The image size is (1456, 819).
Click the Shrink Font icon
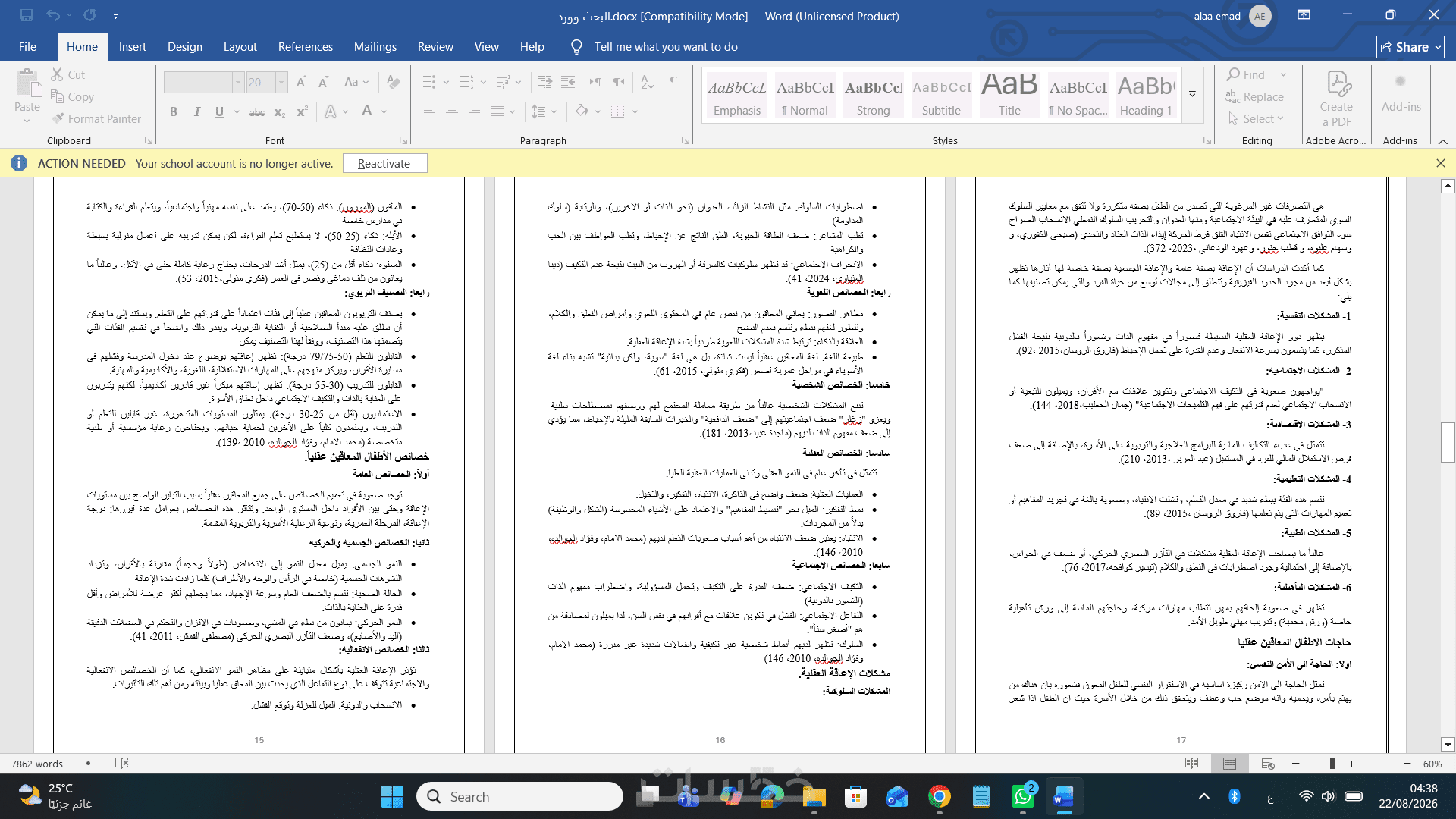pyautogui.click(x=324, y=82)
